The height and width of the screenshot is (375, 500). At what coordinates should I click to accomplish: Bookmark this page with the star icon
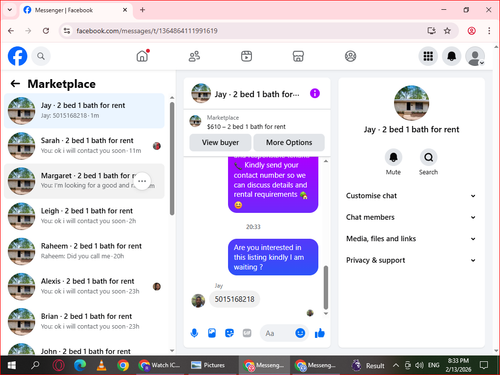(x=447, y=31)
